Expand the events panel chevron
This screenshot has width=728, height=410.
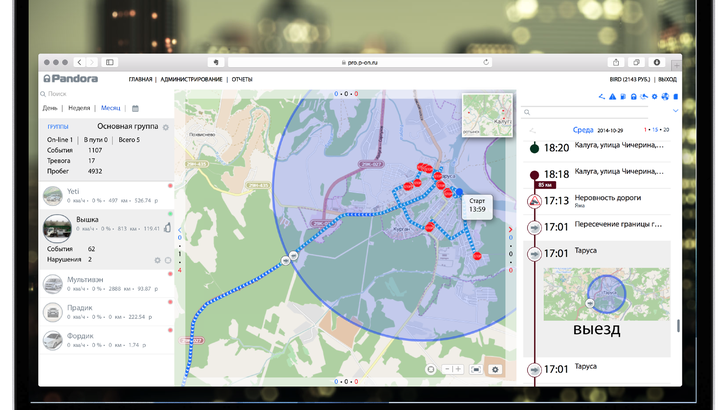click(x=678, y=110)
